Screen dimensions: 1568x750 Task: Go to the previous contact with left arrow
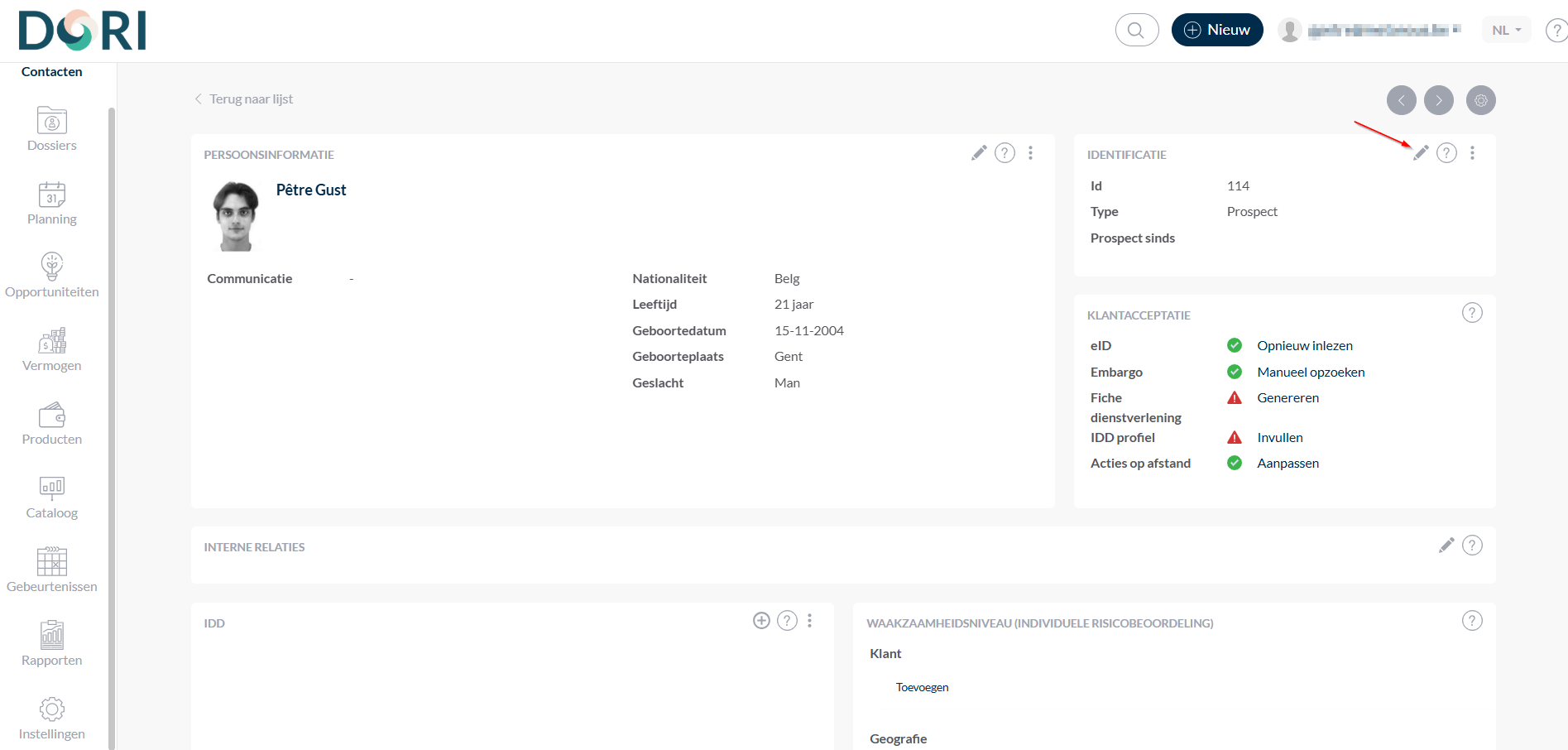pos(1401,100)
